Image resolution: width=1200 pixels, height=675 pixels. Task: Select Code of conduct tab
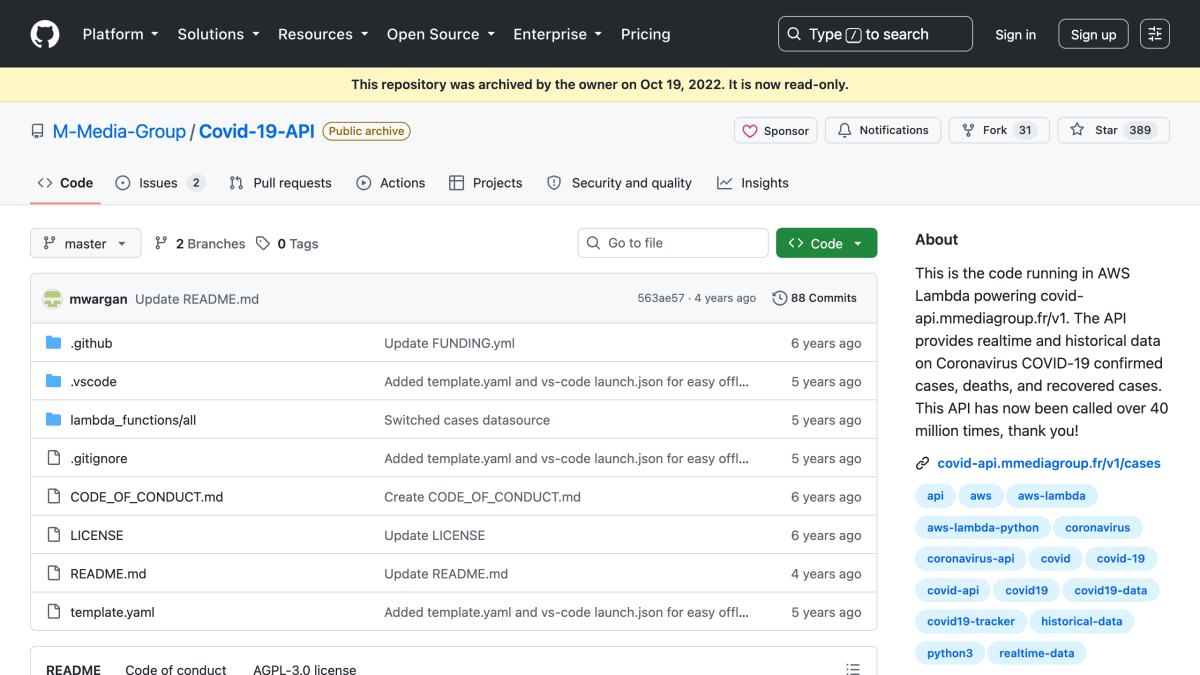(176, 669)
